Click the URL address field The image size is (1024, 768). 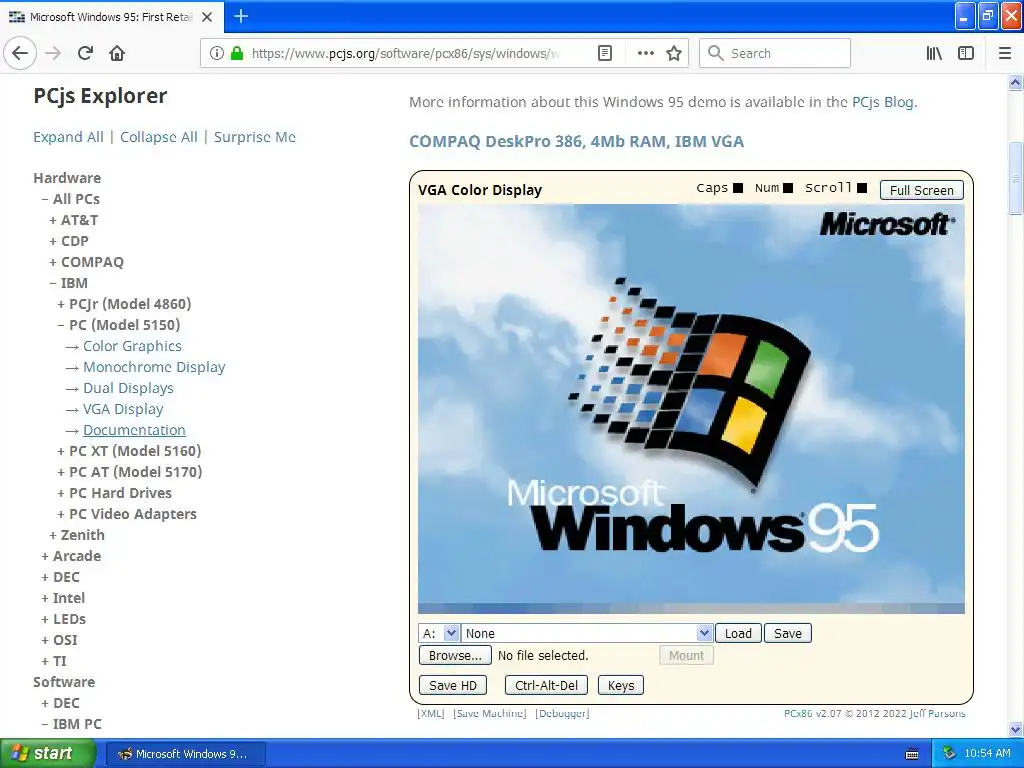(405, 54)
